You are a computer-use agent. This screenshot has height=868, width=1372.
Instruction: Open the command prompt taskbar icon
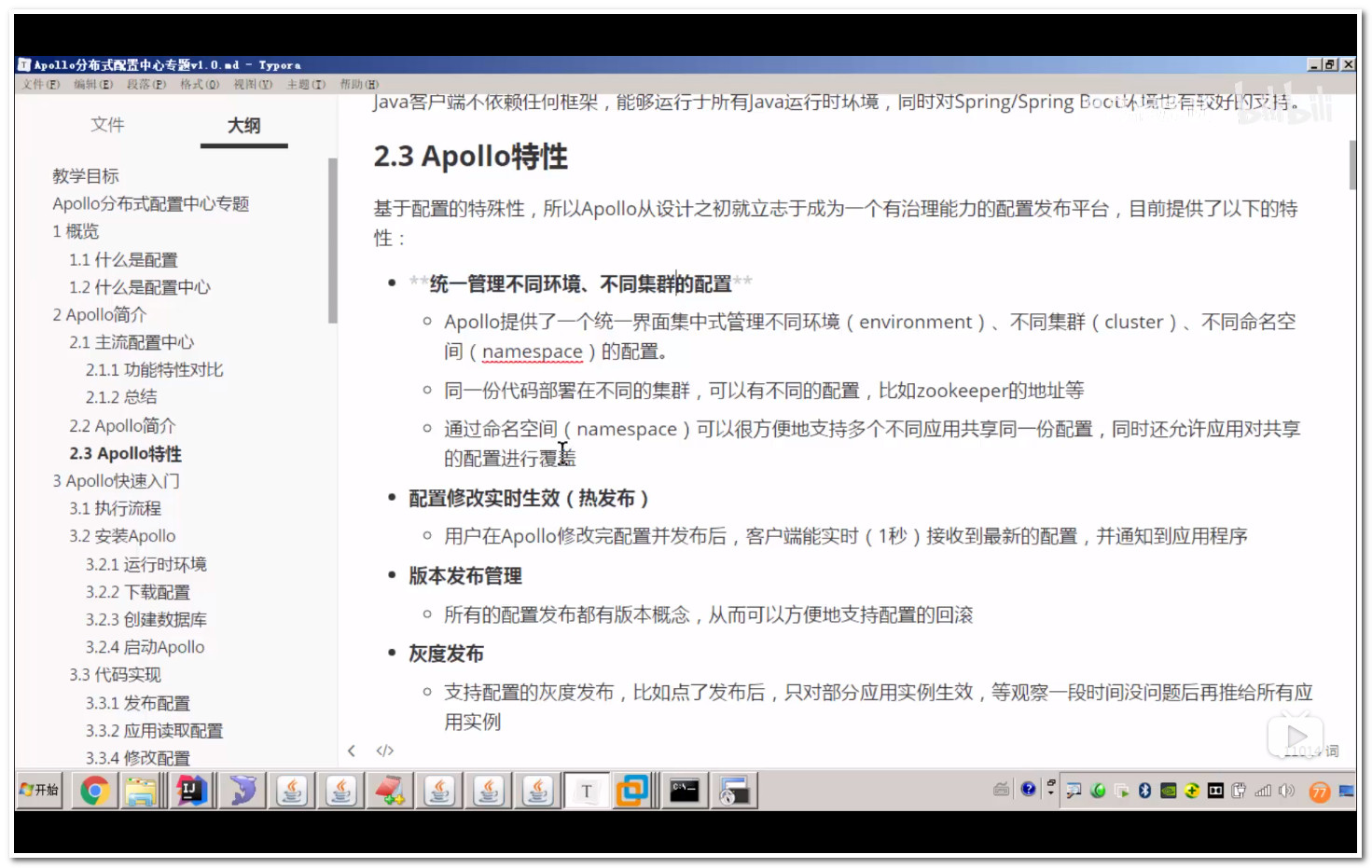685,791
